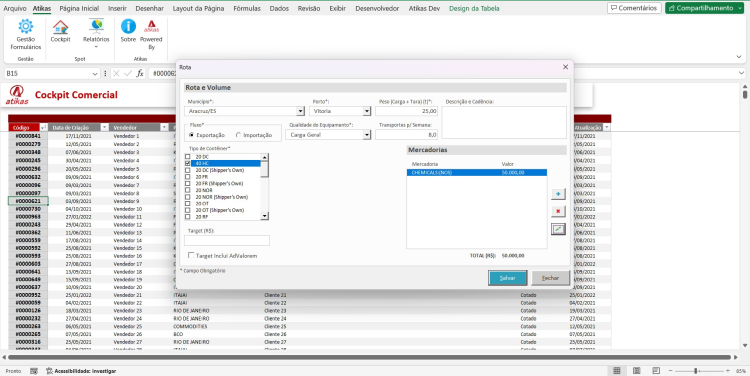Click the zoom in plus icon
The width and height of the screenshot is (750, 376).
pos(728,371)
